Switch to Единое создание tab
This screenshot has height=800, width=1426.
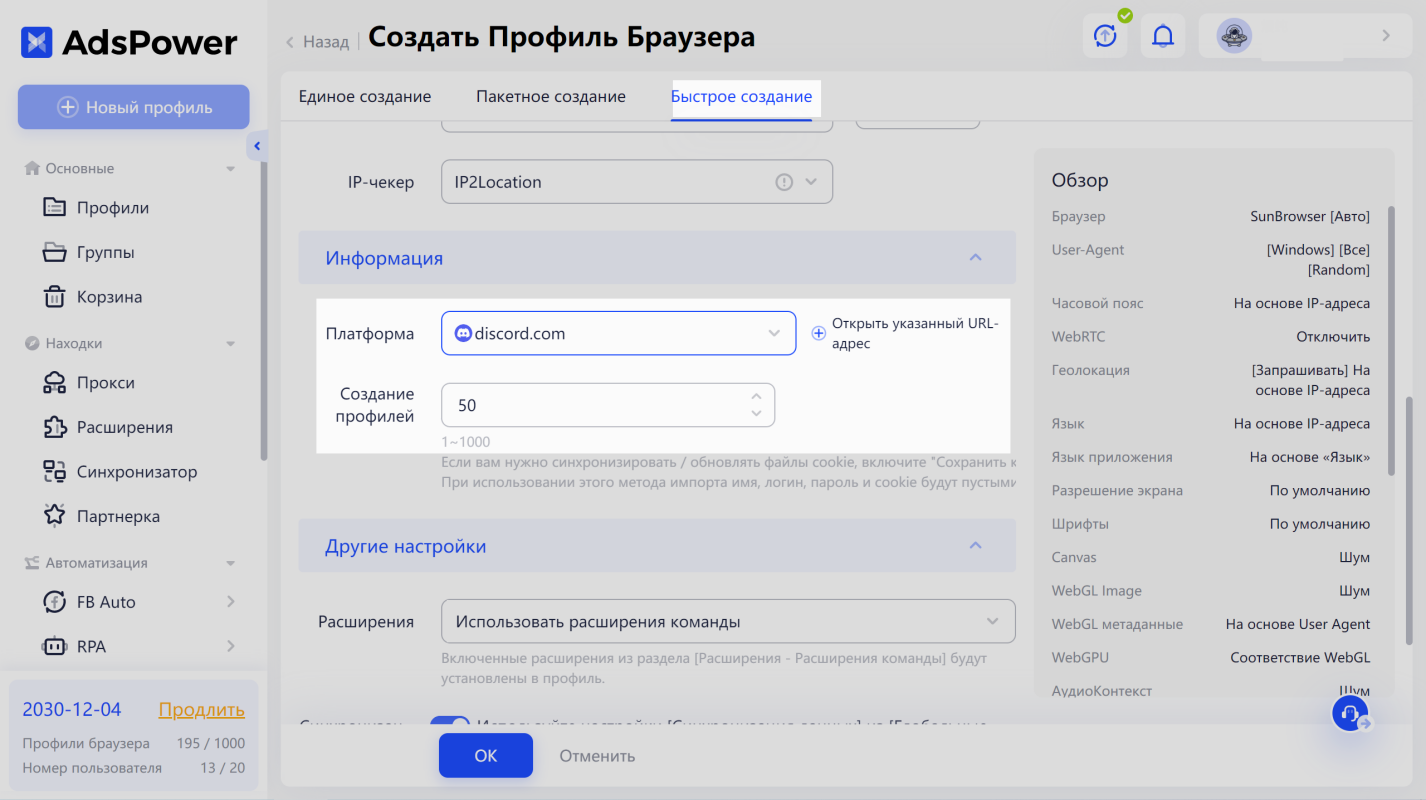[x=365, y=97]
